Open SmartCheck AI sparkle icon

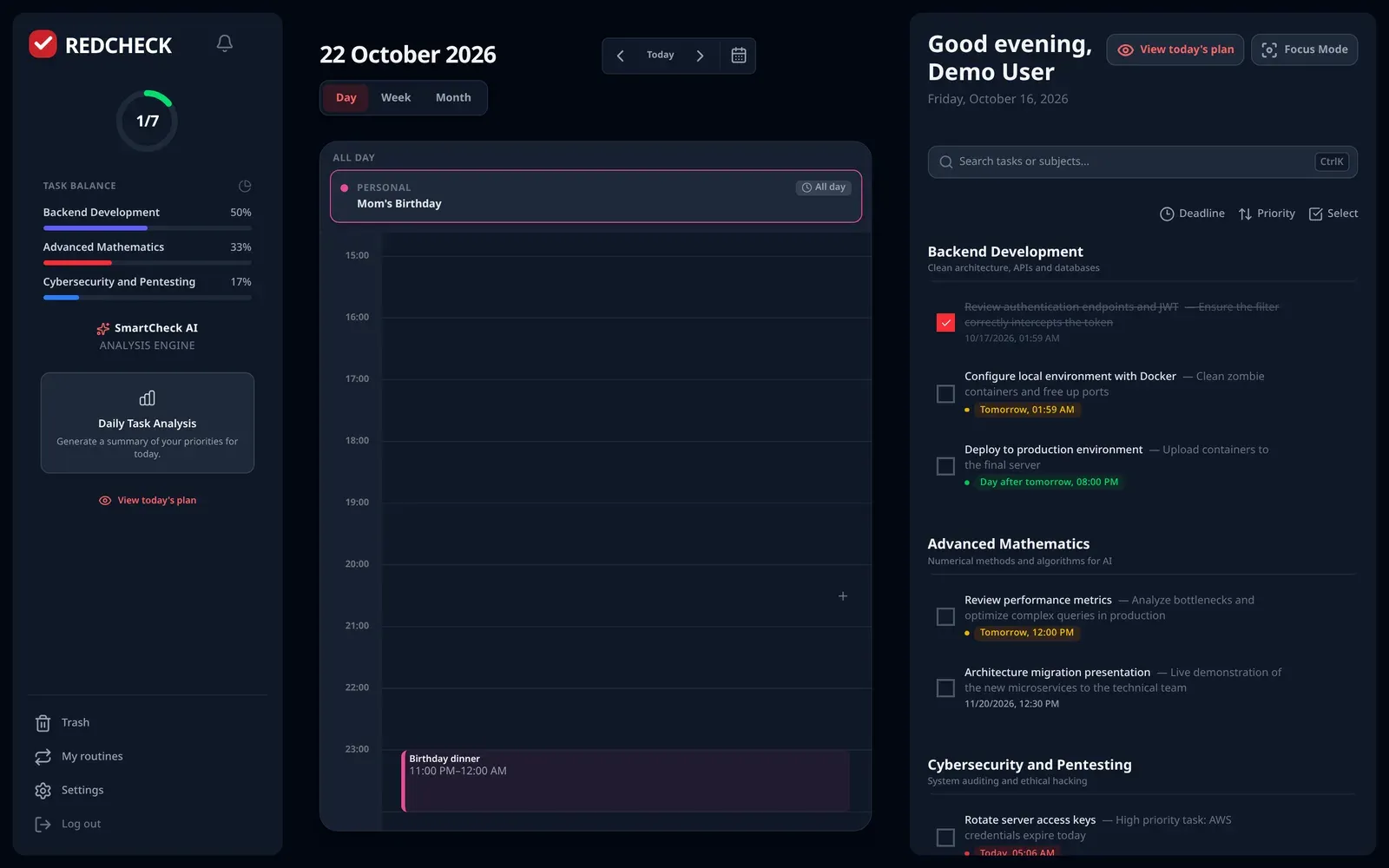pos(103,328)
